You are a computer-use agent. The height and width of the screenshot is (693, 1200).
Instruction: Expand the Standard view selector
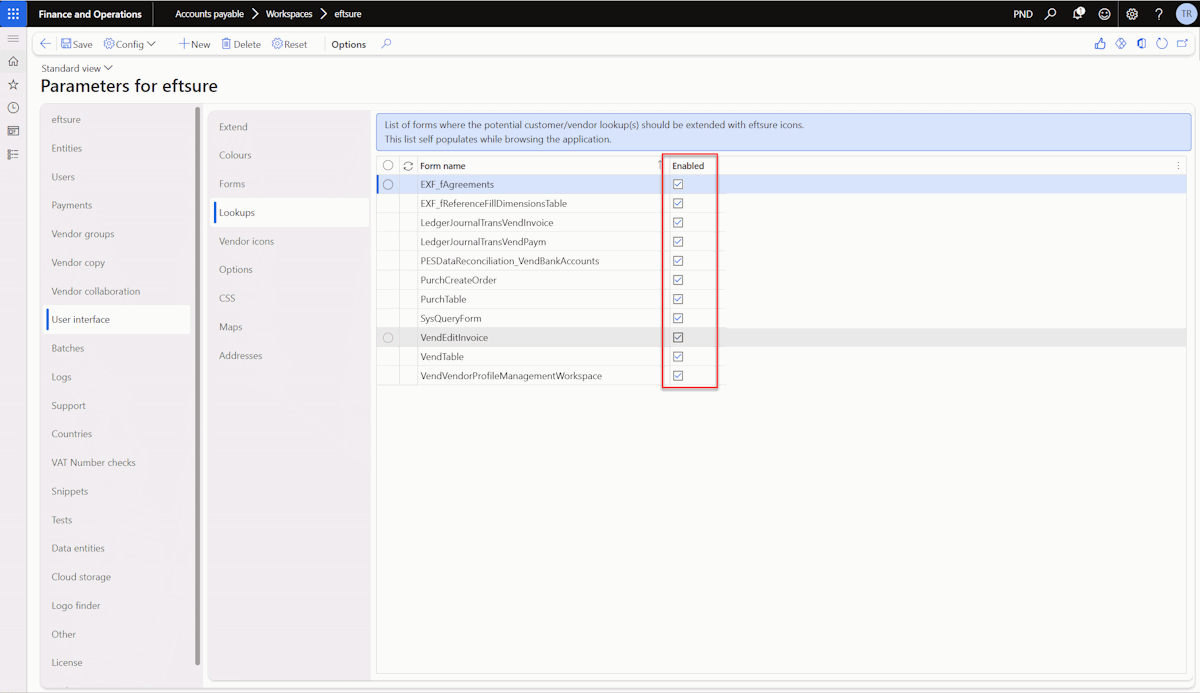[x=77, y=68]
